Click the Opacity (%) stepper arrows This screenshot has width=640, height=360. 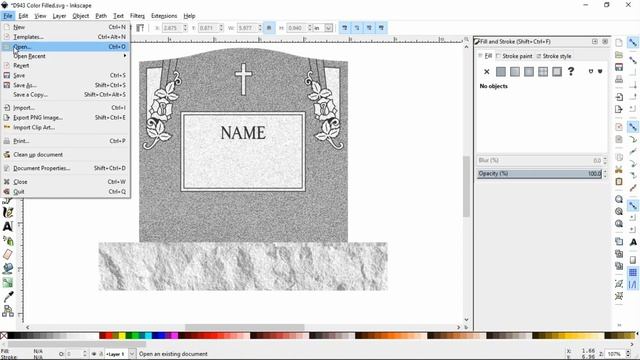(x=605, y=173)
